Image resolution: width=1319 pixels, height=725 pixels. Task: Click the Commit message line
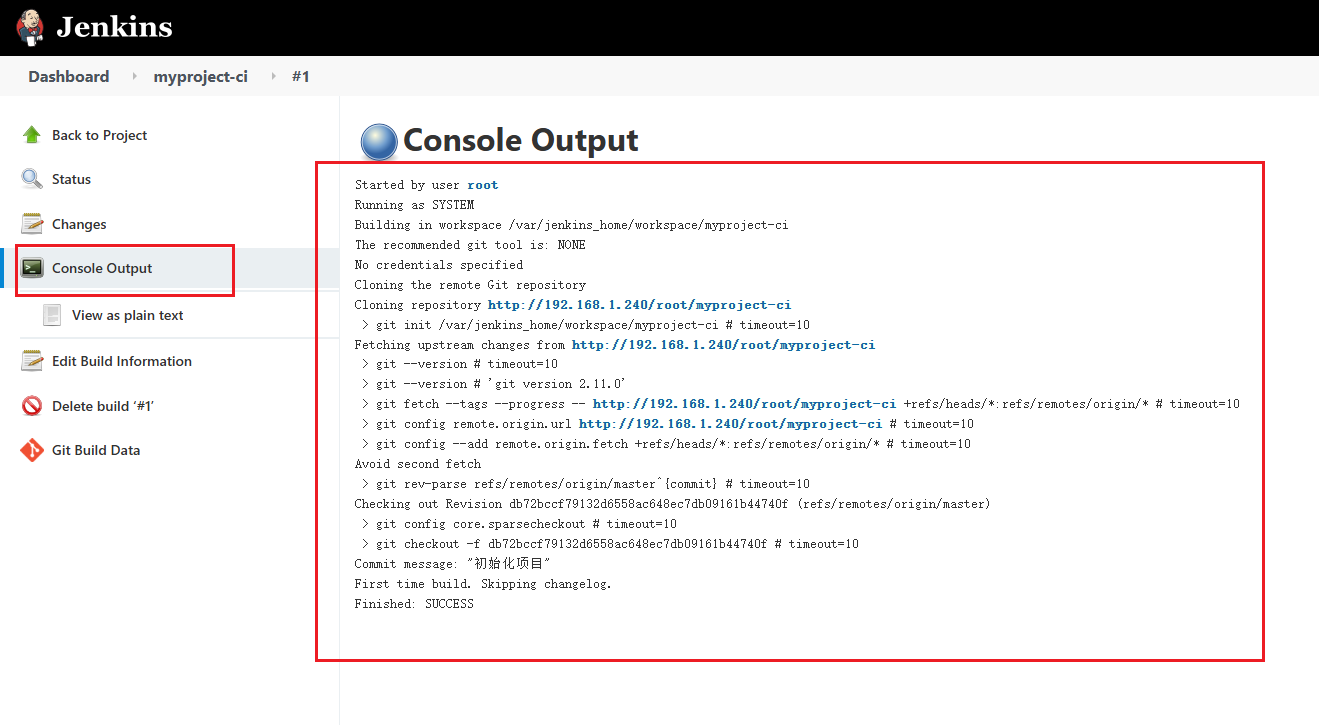click(x=453, y=564)
